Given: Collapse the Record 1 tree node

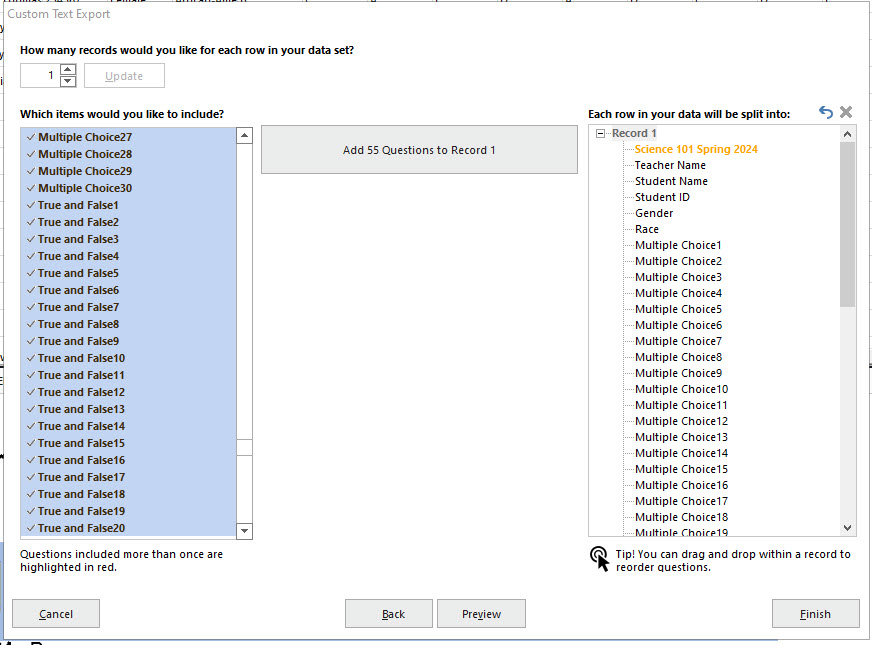Looking at the screenshot, I should click(x=600, y=132).
